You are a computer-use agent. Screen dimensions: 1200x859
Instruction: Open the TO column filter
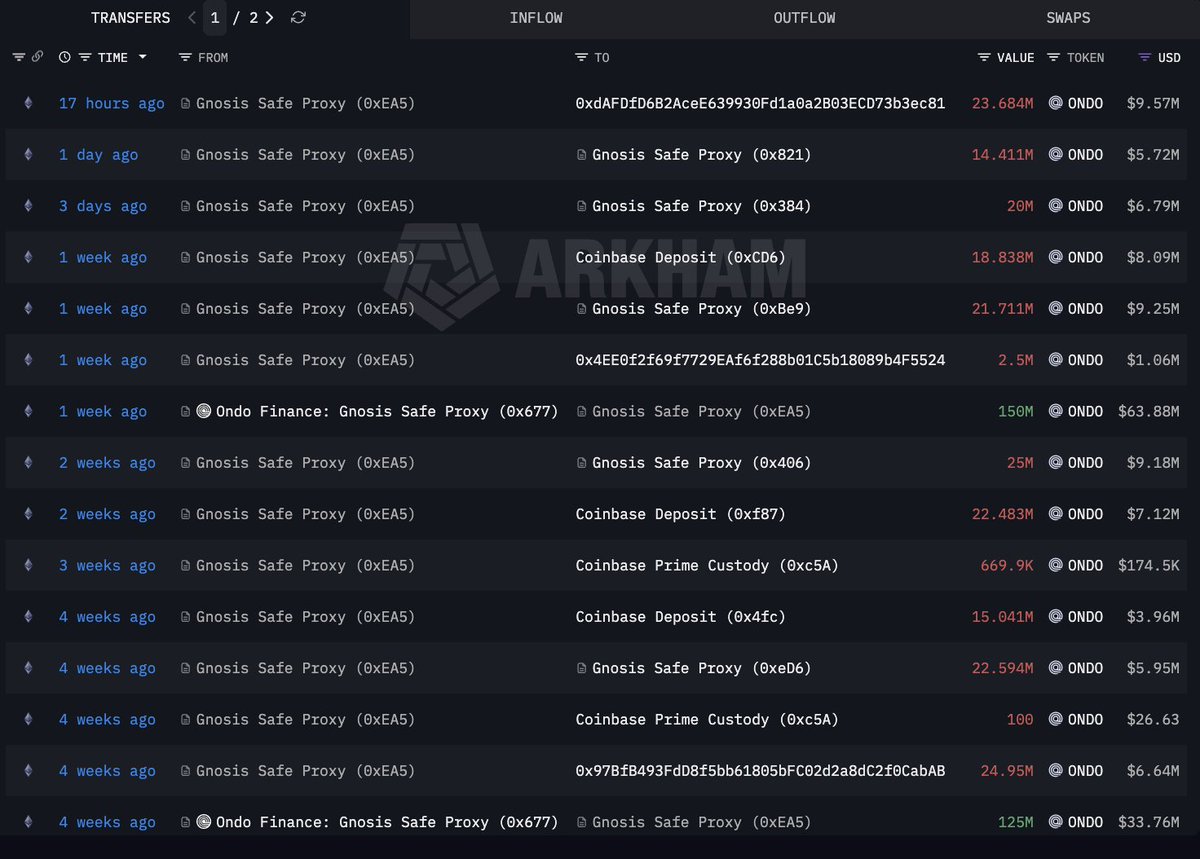point(582,57)
